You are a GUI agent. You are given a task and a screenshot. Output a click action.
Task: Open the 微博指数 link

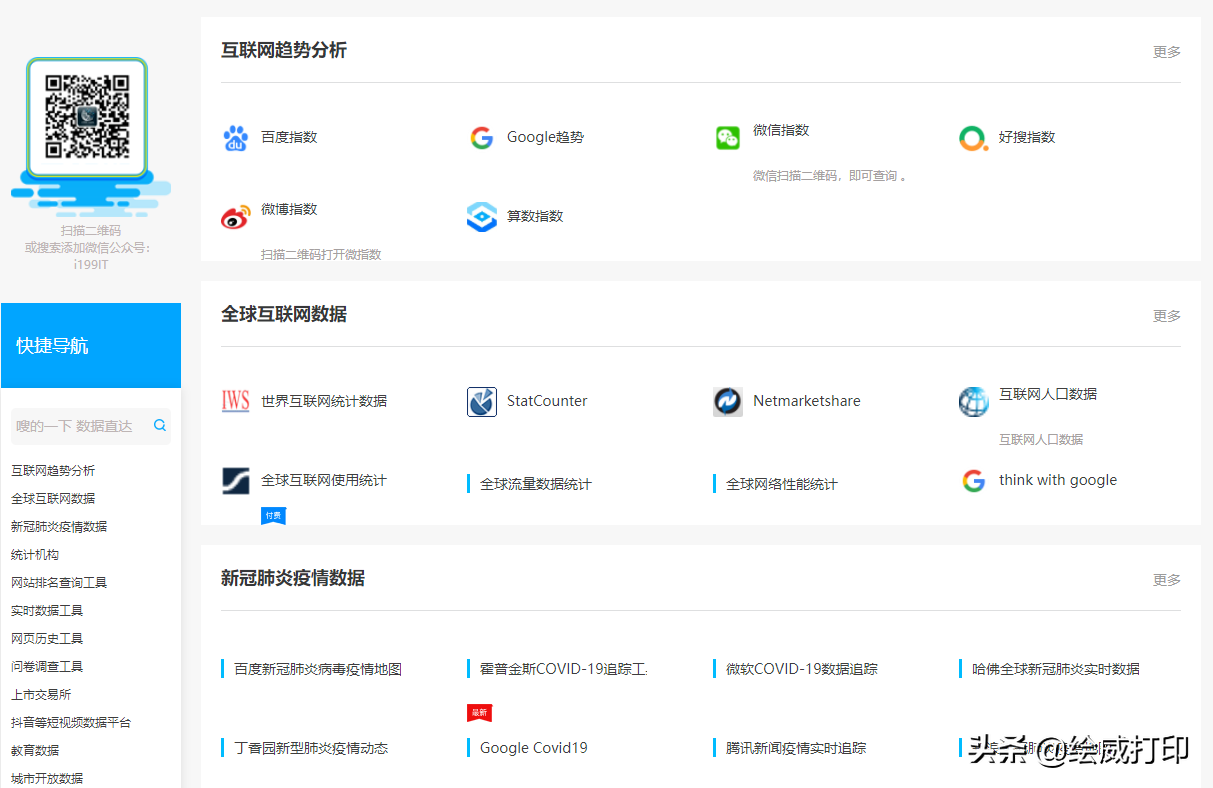tap(289, 209)
